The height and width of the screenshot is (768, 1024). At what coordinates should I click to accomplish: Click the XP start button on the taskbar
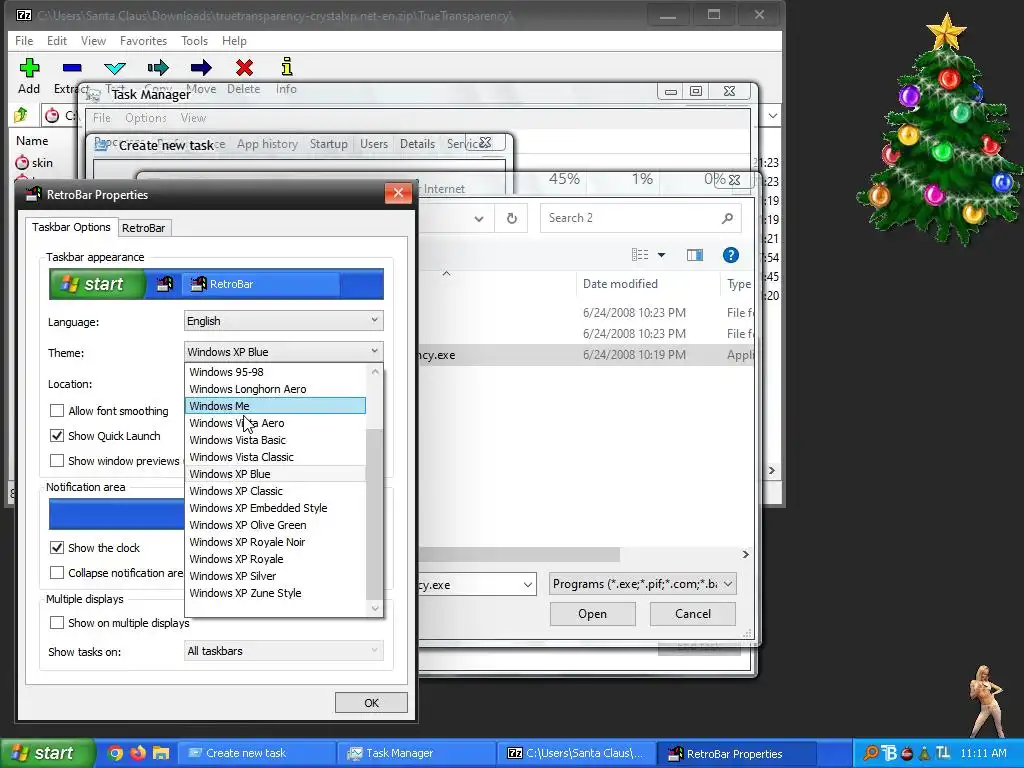pos(47,753)
